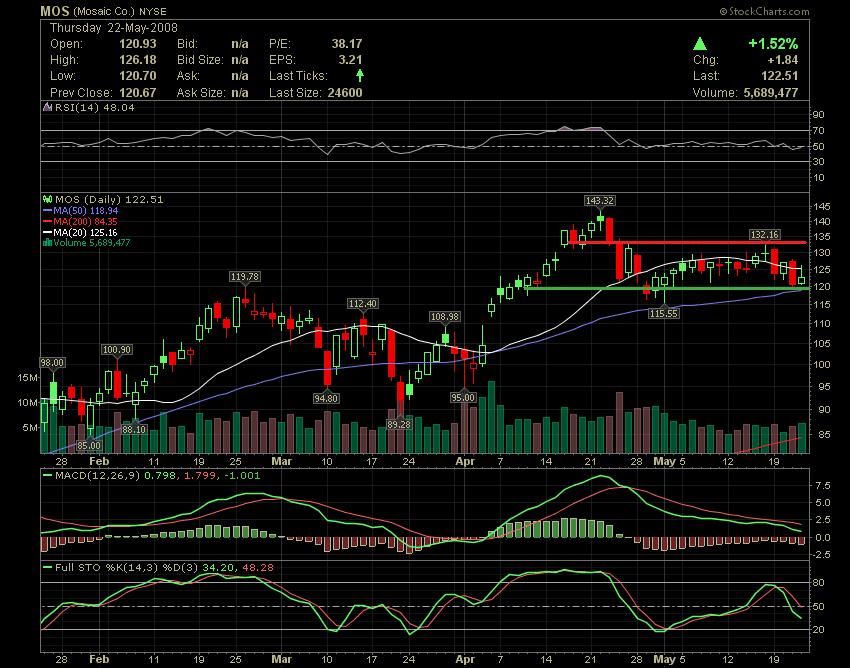Viewport: 850px width, 668px height.
Task: Click the MOS (Daily) 122.51 chart label
Action: 109,200
